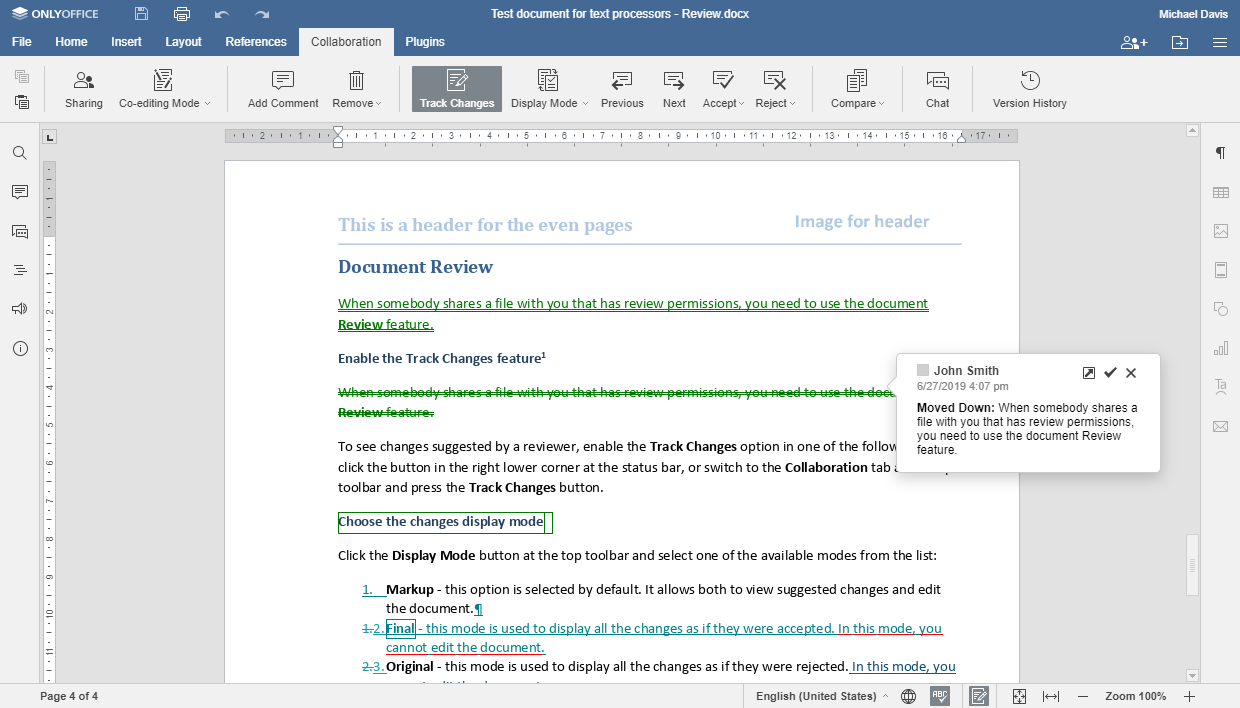Open Search in the left sidebar
The image size is (1240, 708).
click(20, 153)
